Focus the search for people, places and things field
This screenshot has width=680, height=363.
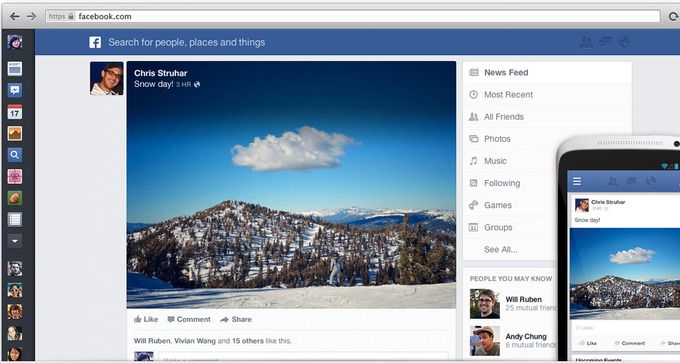pos(186,42)
